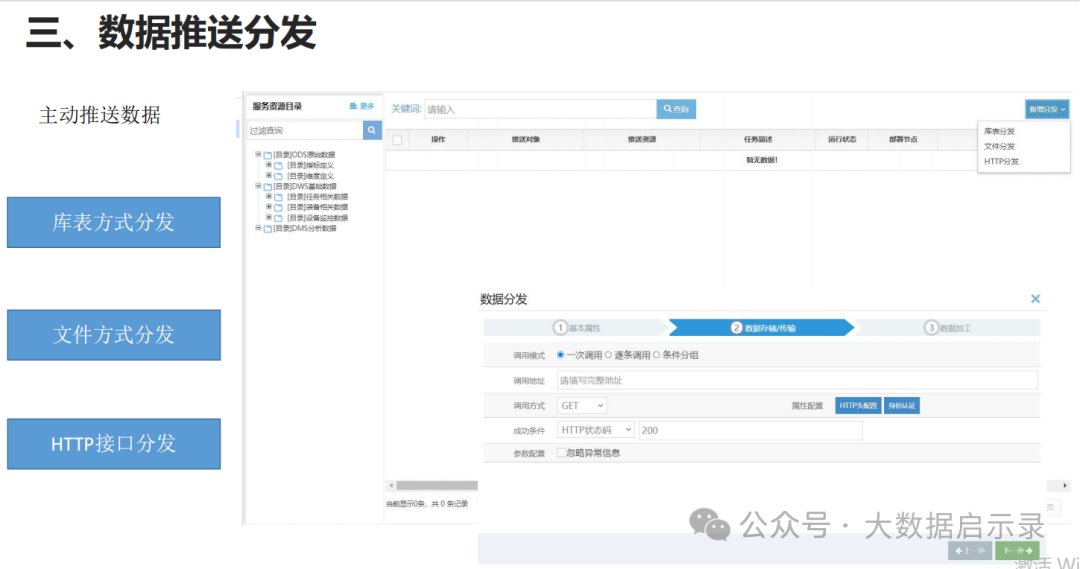Click the 身份认证 button

click(902, 406)
